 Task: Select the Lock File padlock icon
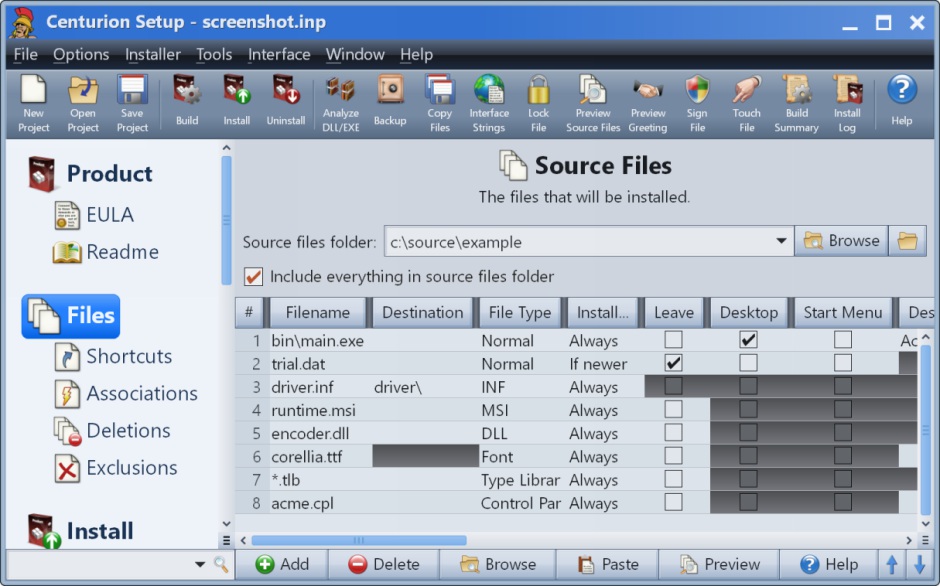click(x=539, y=92)
